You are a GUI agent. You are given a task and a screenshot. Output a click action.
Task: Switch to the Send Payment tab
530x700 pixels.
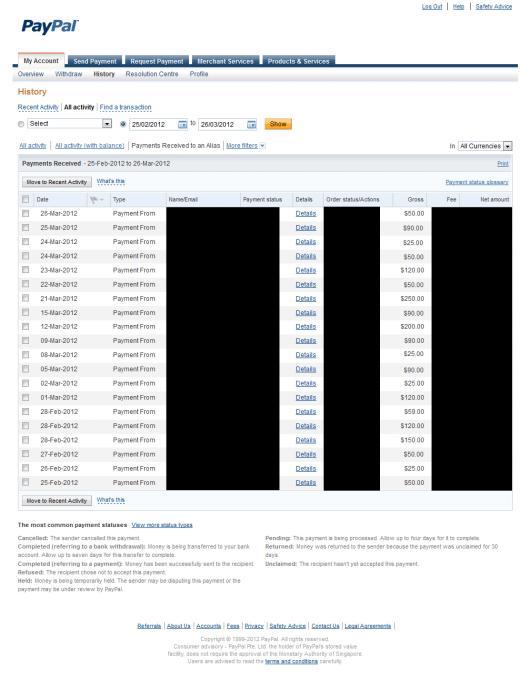coord(95,61)
